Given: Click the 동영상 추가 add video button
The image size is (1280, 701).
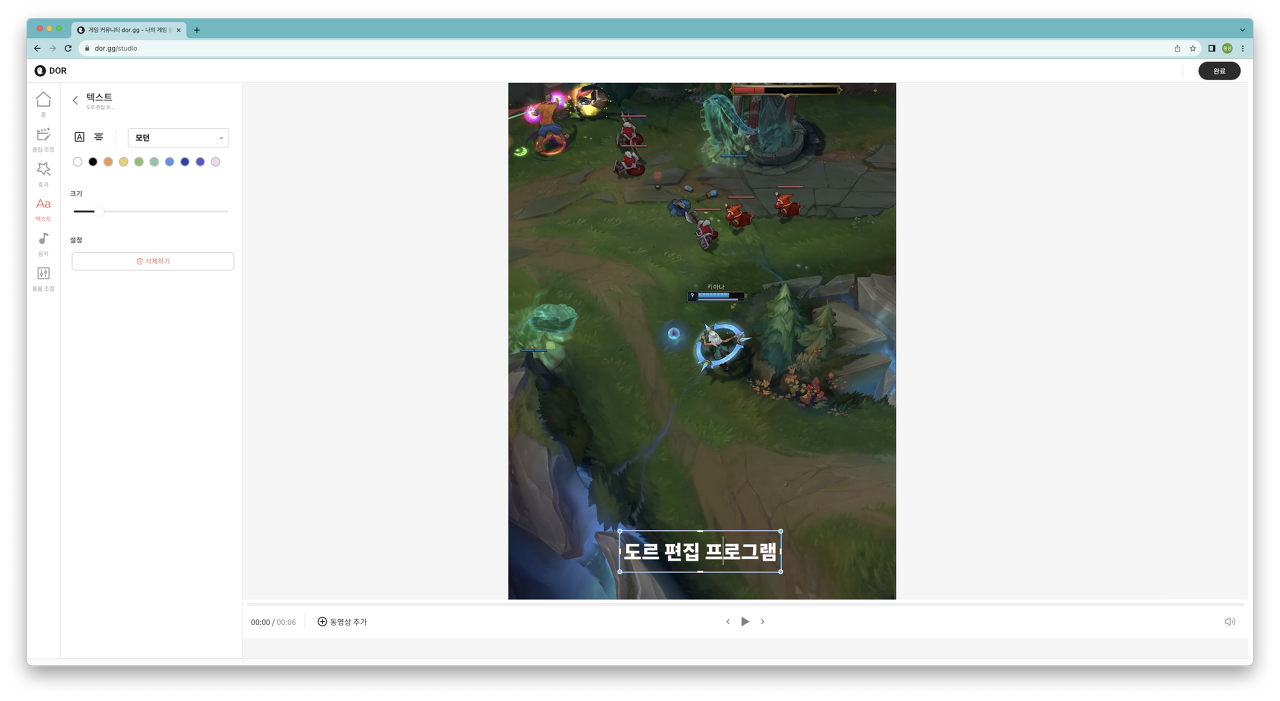Looking at the screenshot, I should pos(342,622).
